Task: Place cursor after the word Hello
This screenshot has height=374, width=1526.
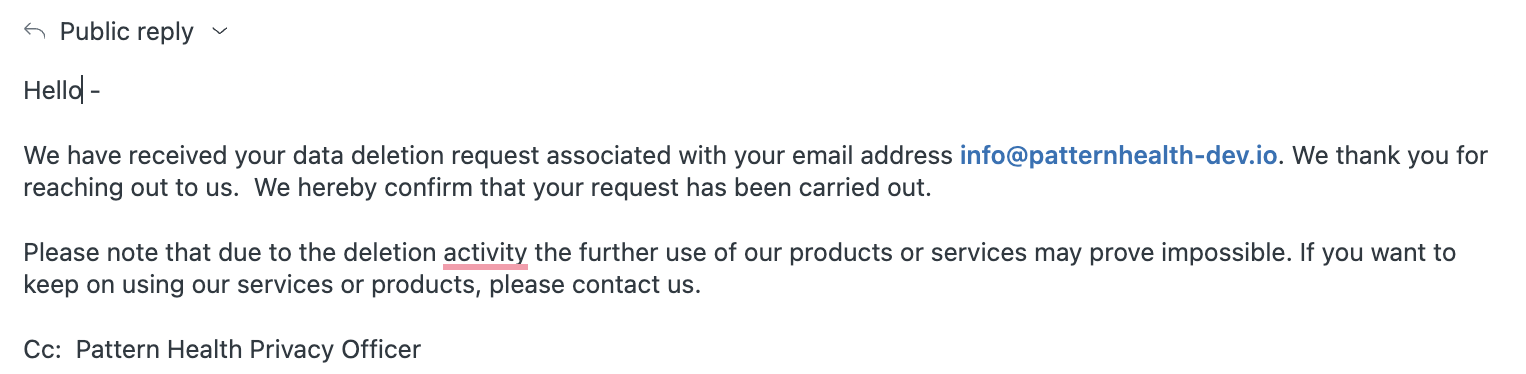Action: [83, 91]
